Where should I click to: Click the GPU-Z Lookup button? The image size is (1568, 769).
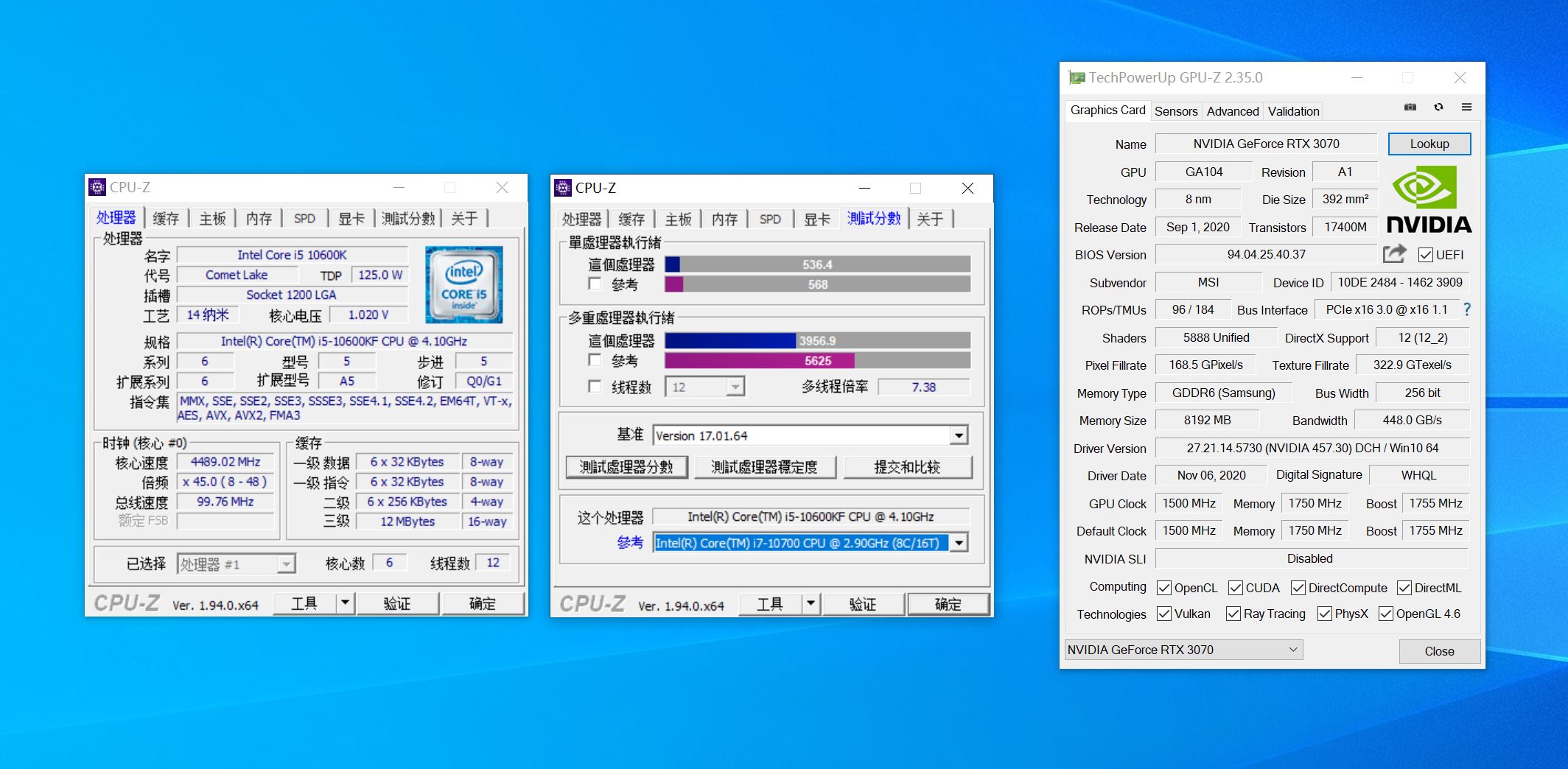click(1429, 144)
